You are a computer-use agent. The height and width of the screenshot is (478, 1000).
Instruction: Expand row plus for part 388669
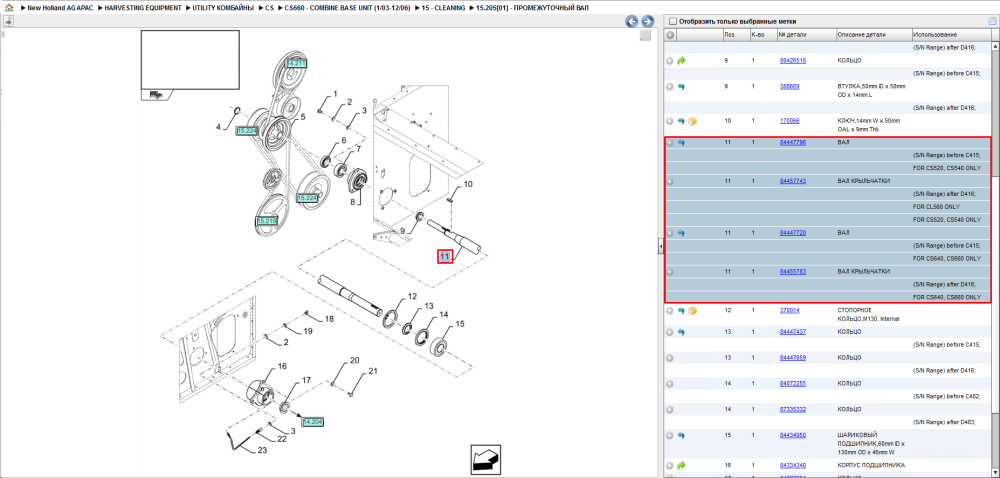coord(670,87)
